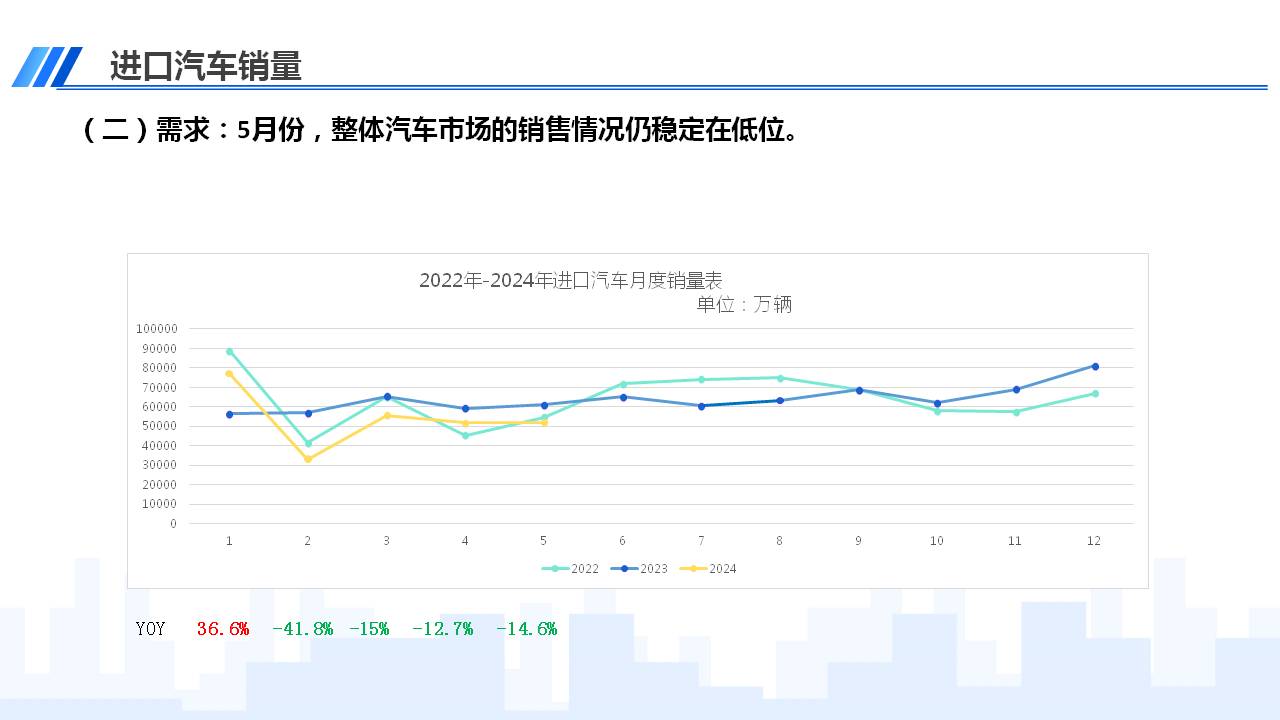Click the slide title 进口汽车销量
Screen dimensions: 1280x720
pyautogui.click(x=205, y=67)
